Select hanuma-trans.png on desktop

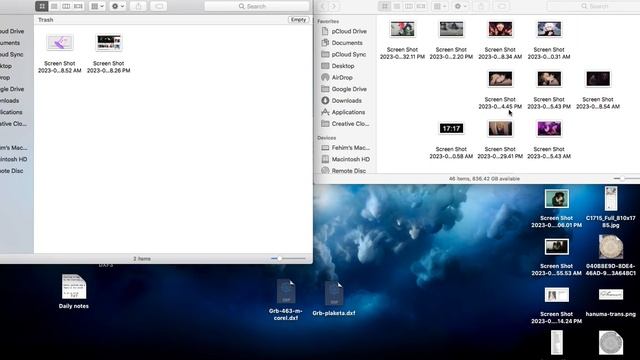[x=611, y=302]
